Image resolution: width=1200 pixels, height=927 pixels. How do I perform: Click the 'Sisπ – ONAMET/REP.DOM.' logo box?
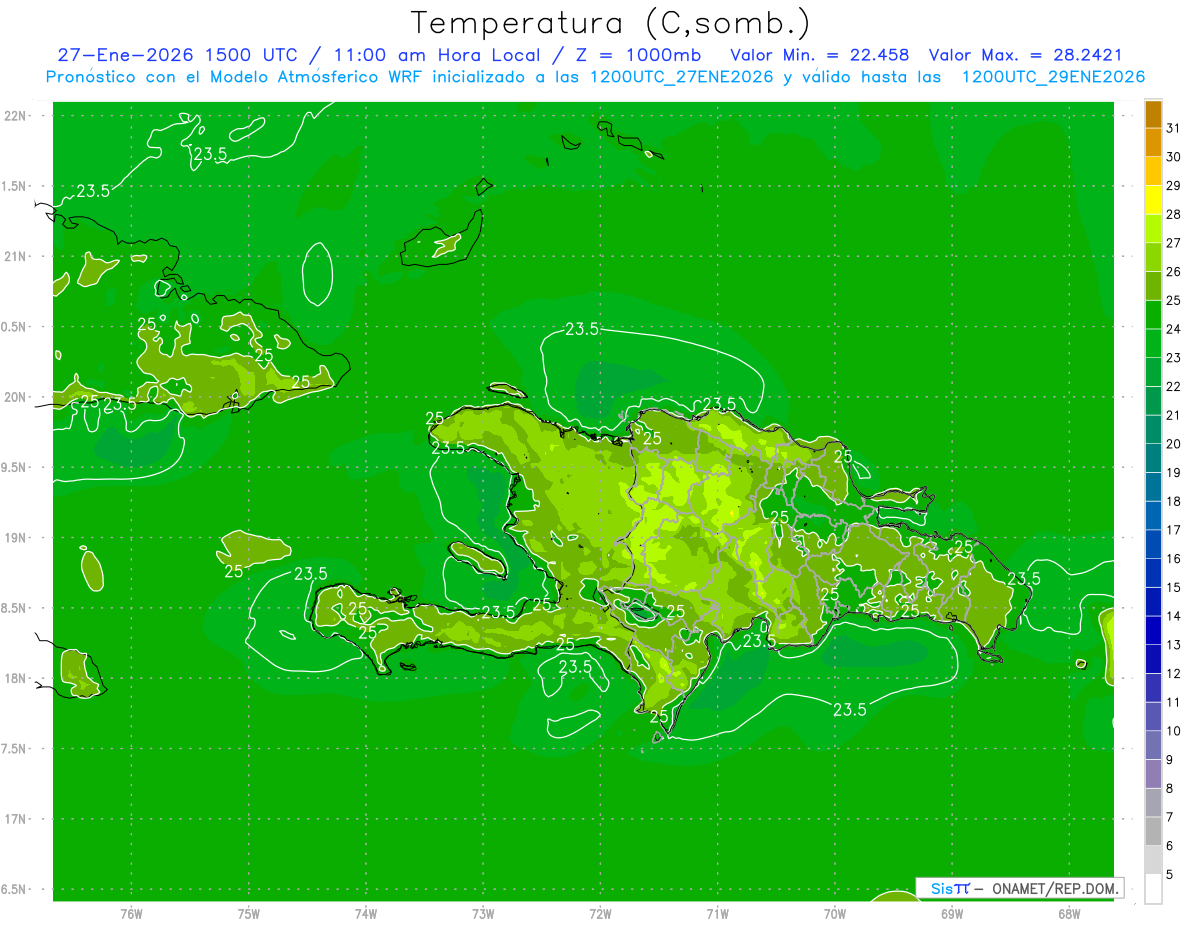pos(1019,888)
